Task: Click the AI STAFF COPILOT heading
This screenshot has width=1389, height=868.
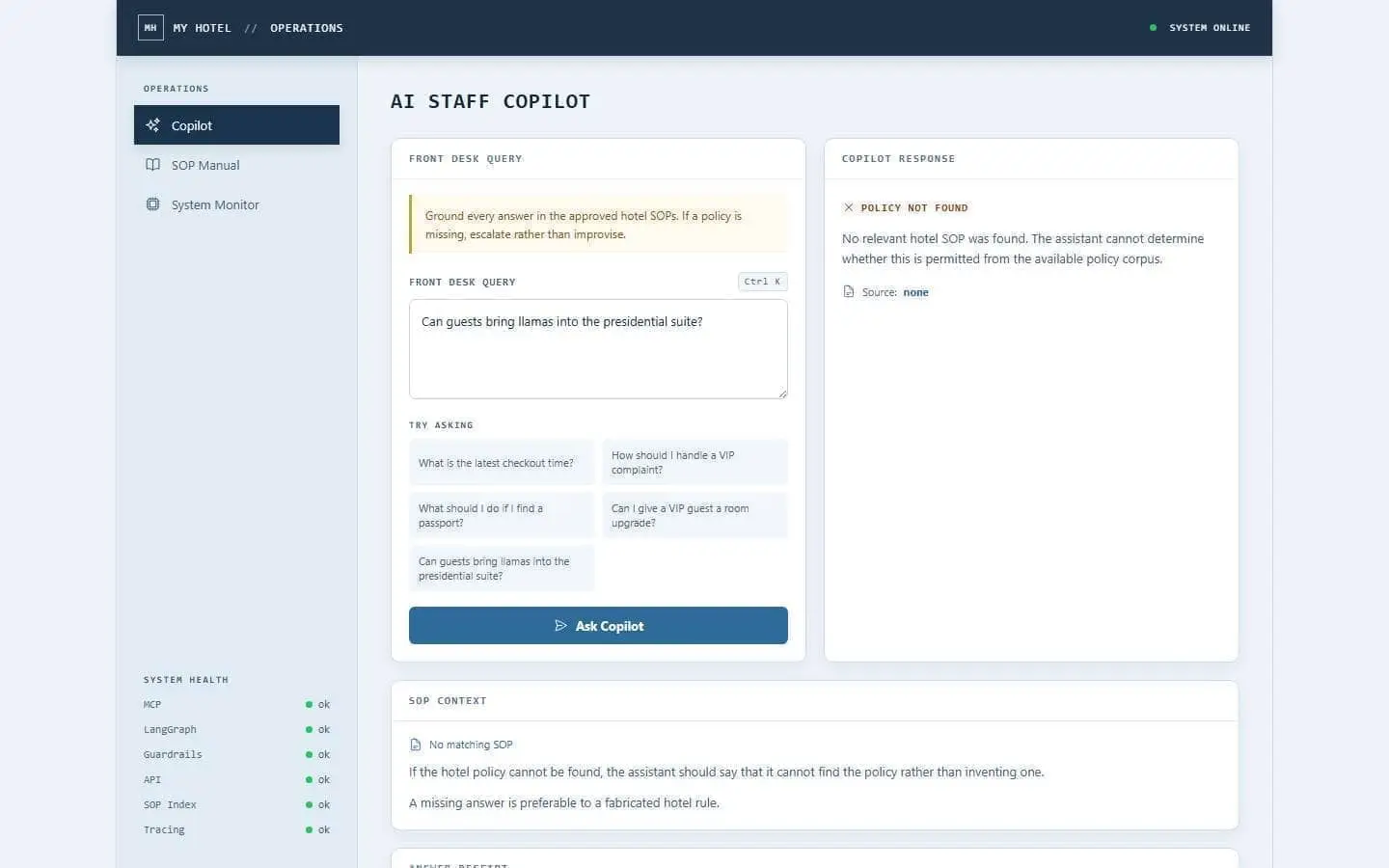Action: pos(490,101)
